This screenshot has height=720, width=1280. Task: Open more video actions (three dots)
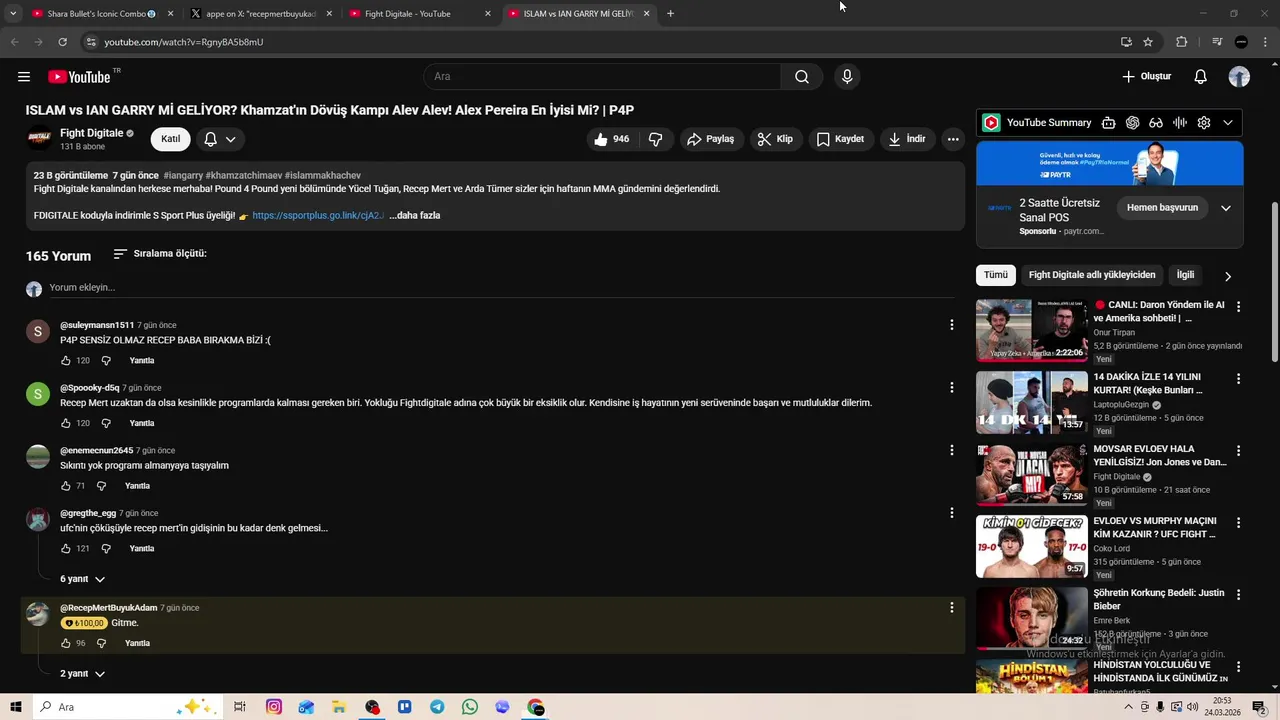[954, 139]
